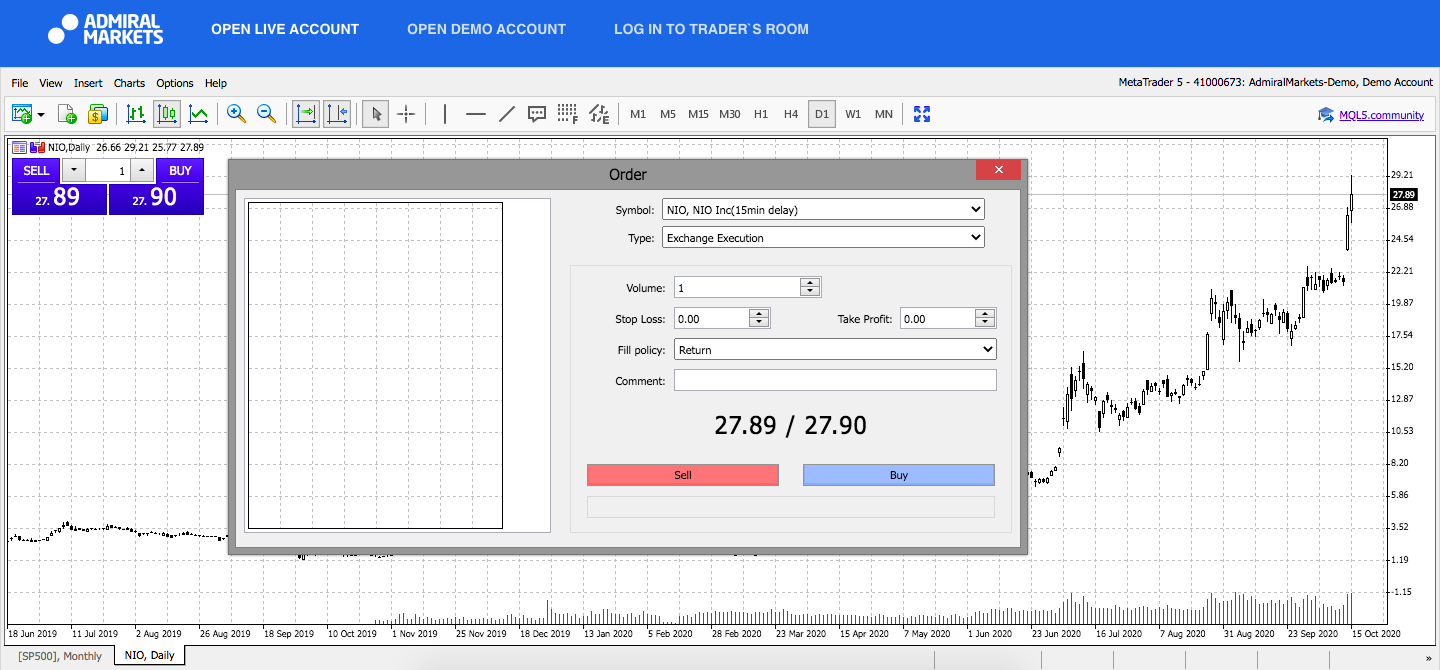
Task: Increase volume in one-click trading panel
Action: click(142, 171)
